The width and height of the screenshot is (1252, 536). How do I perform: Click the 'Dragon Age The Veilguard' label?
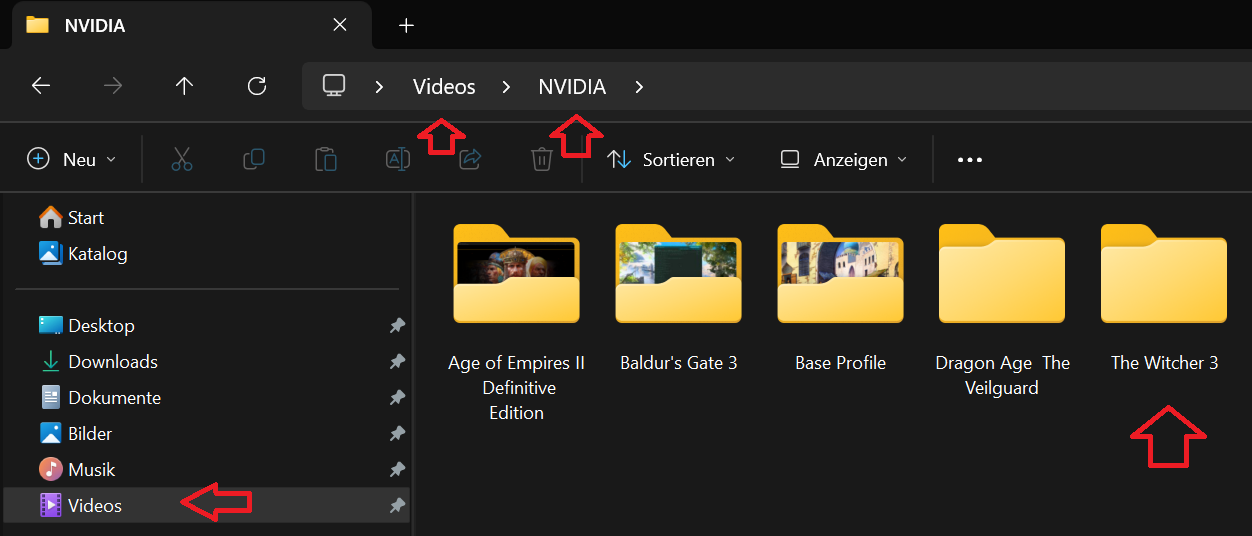tap(1002, 375)
